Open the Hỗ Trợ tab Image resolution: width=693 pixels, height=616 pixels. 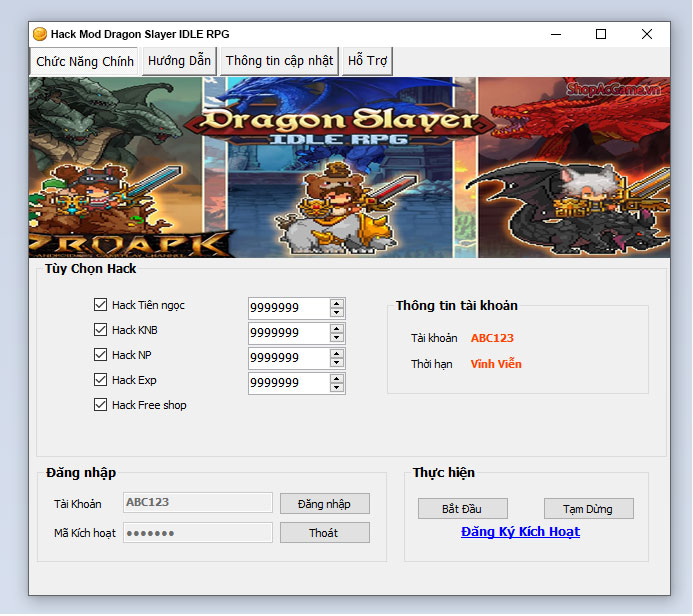click(367, 61)
